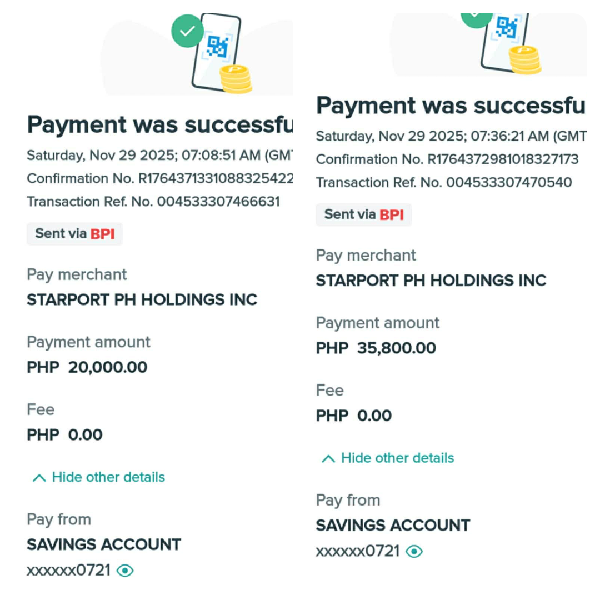Toggle the eye icon on the PHP 35,800.00 receipt

point(414,552)
